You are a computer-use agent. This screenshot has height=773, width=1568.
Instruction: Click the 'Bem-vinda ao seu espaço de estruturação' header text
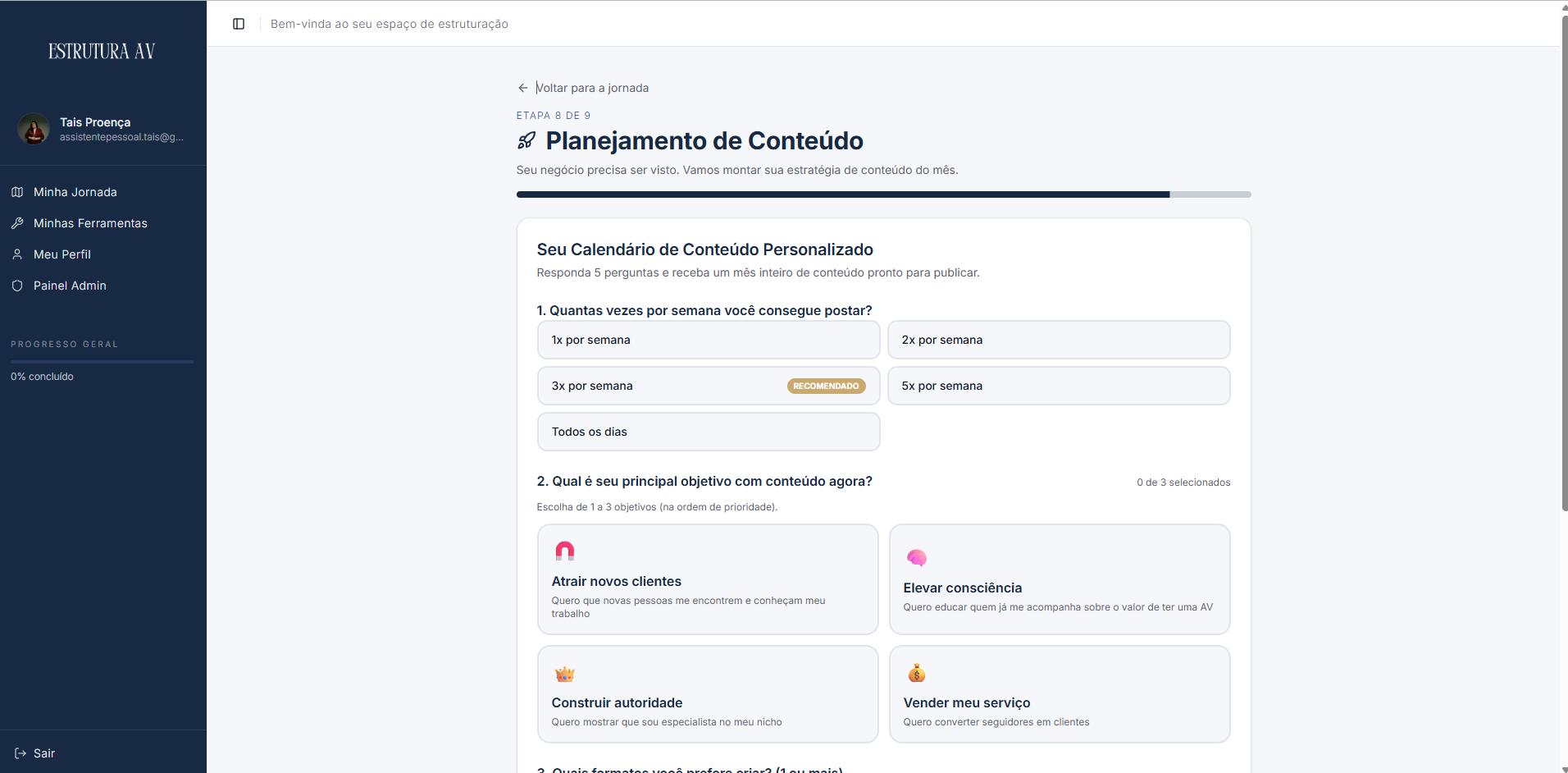[390, 24]
